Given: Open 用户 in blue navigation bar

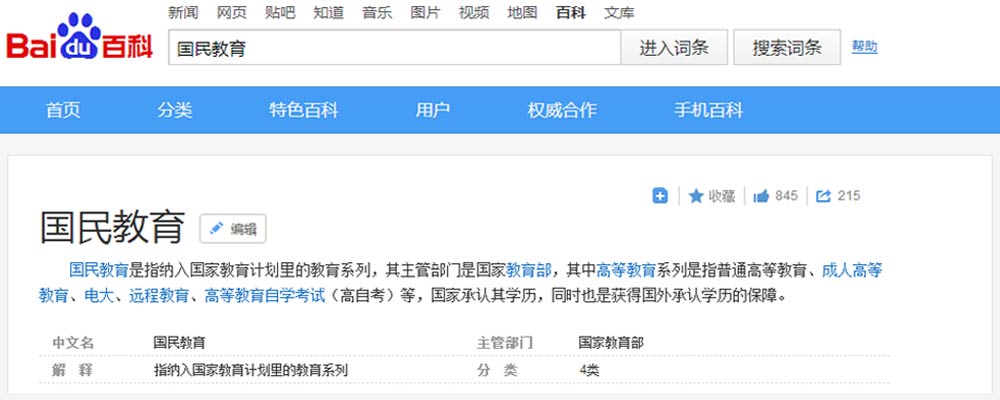Looking at the screenshot, I should click(x=433, y=110).
